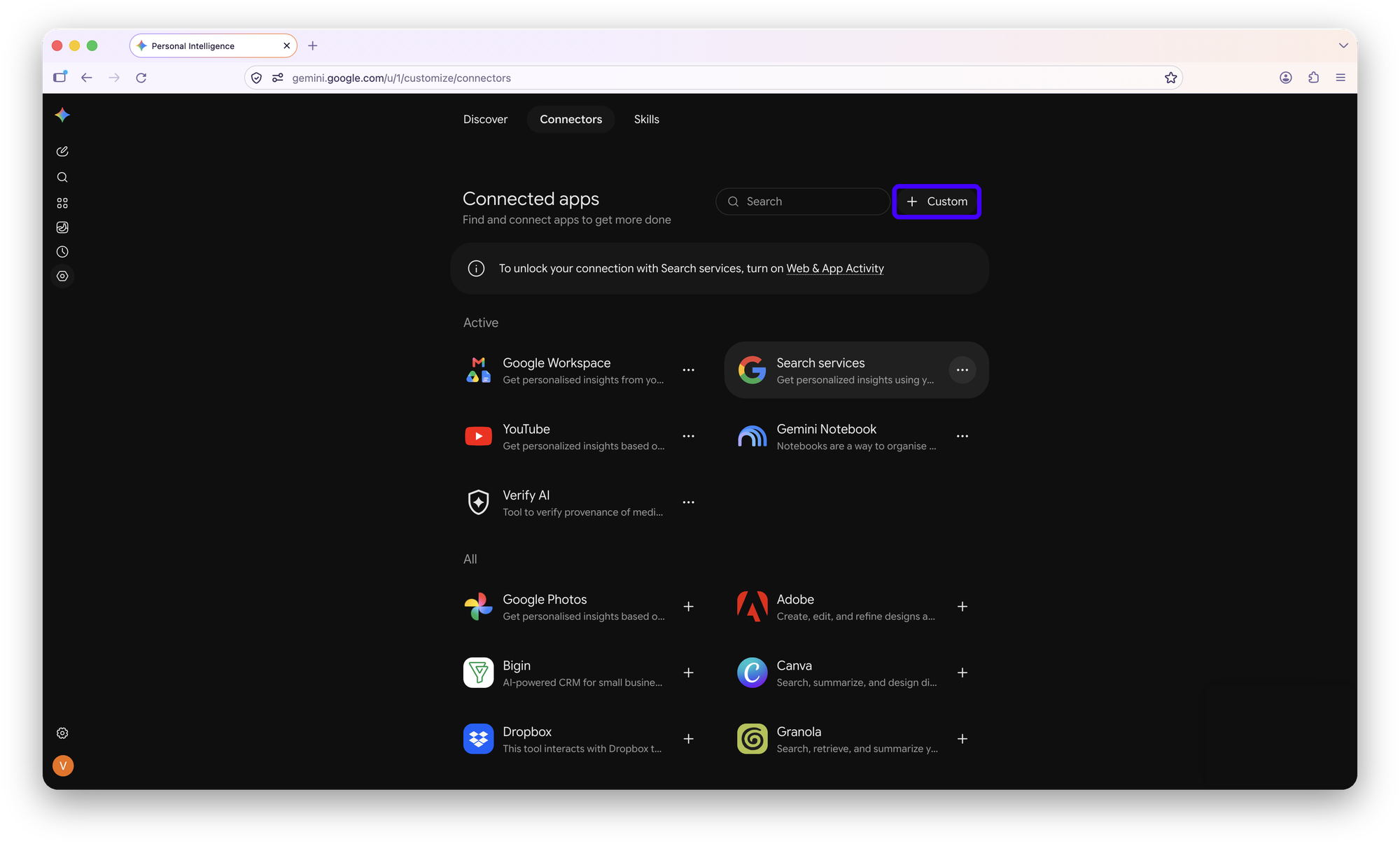Select the Connectors tab
This screenshot has height=846, width=1400.
tap(570, 119)
